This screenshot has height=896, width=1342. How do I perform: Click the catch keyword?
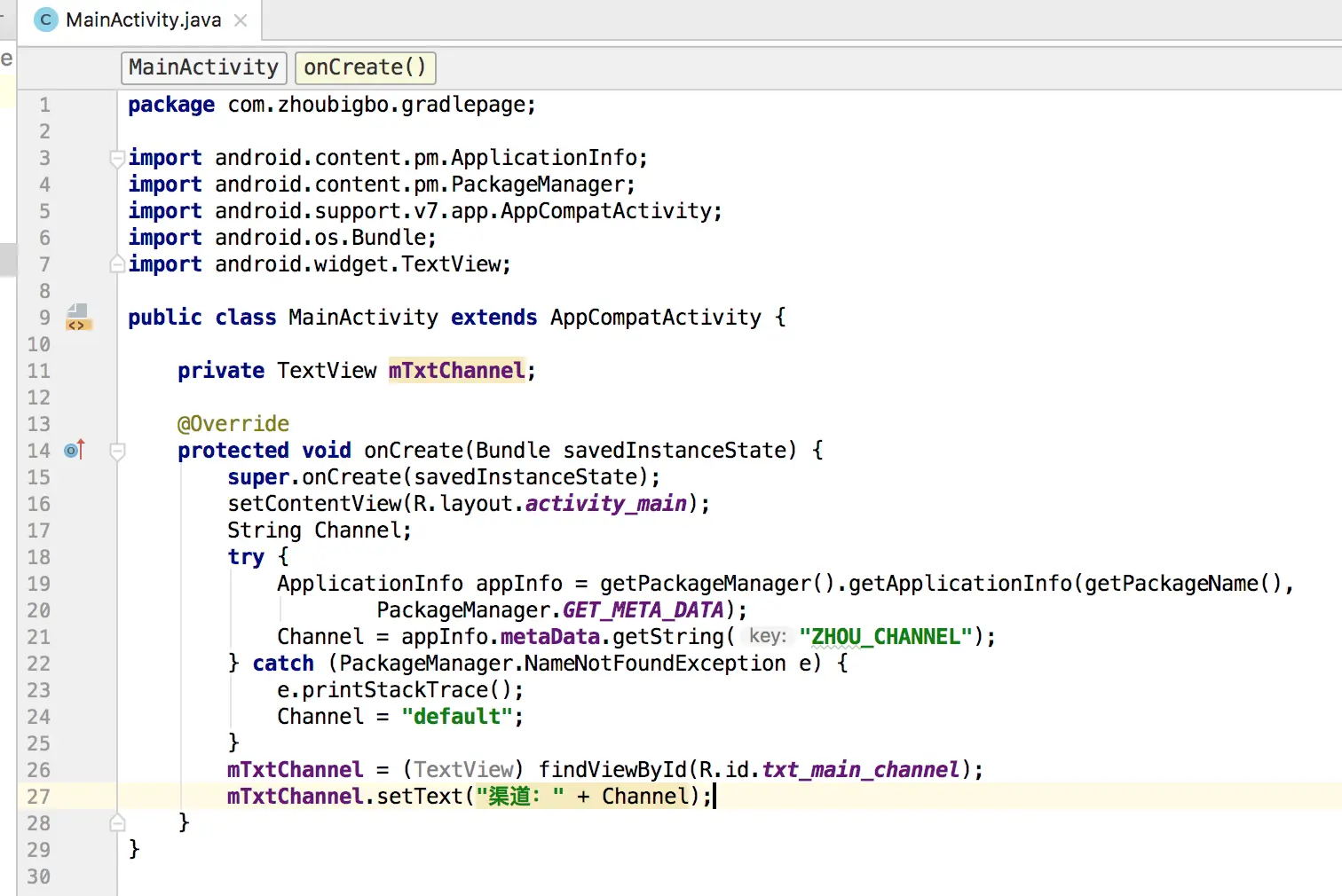coord(283,664)
